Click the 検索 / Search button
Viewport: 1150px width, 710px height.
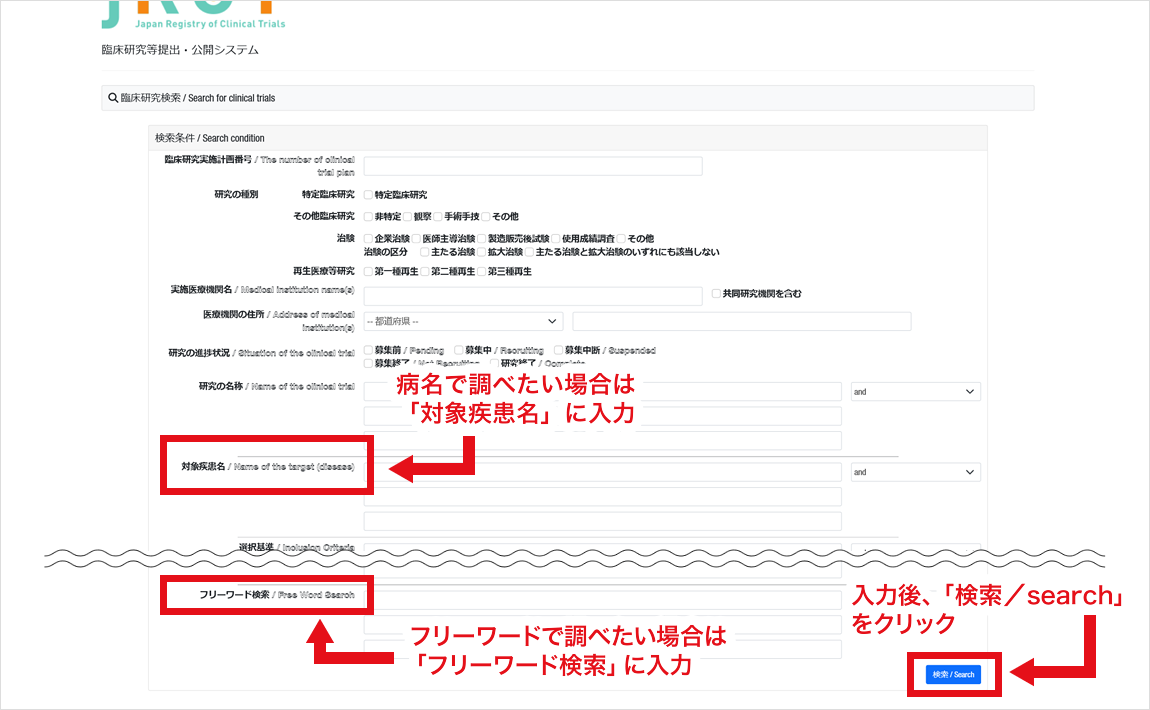pos(953,674)
